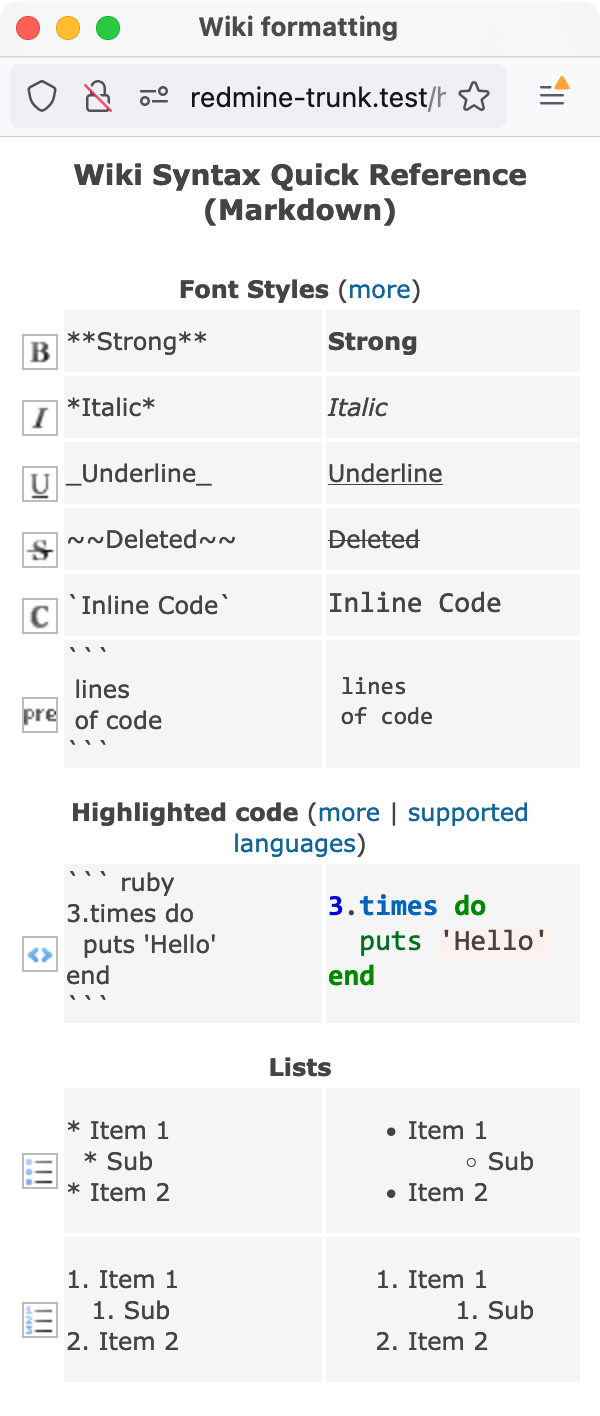Click the '1. Item 1' numbered syntax cell
Screen dimensions: 600x1416
coord(193,1309)
